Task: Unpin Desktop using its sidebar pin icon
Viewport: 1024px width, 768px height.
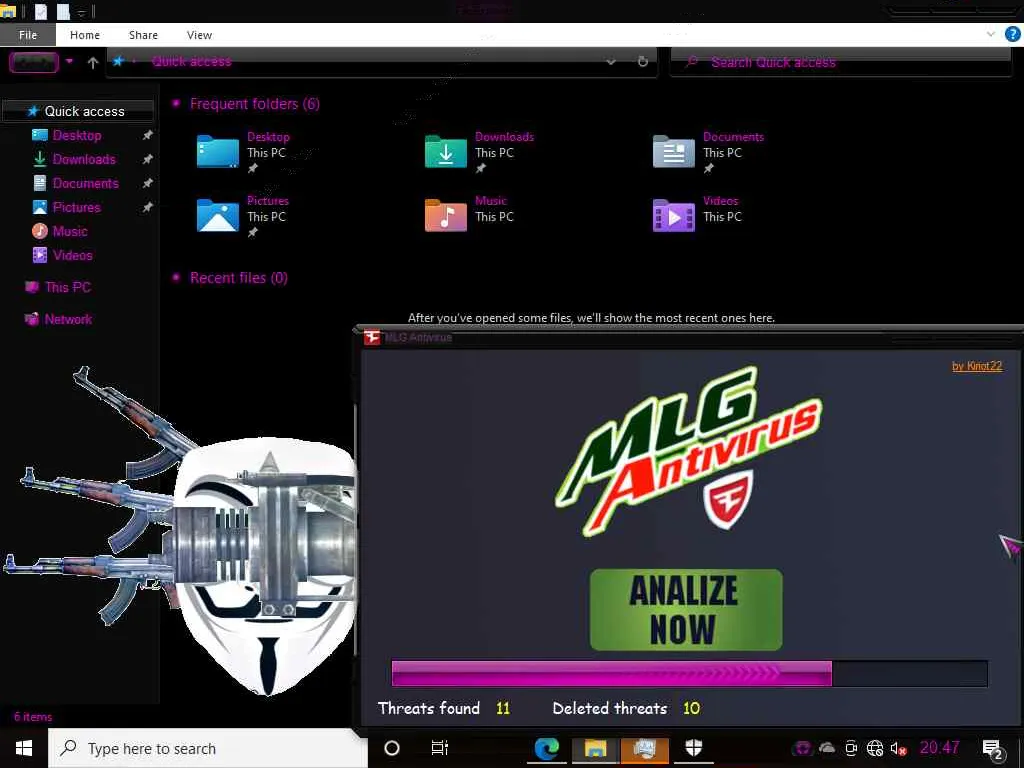Action: pos(148,135)
